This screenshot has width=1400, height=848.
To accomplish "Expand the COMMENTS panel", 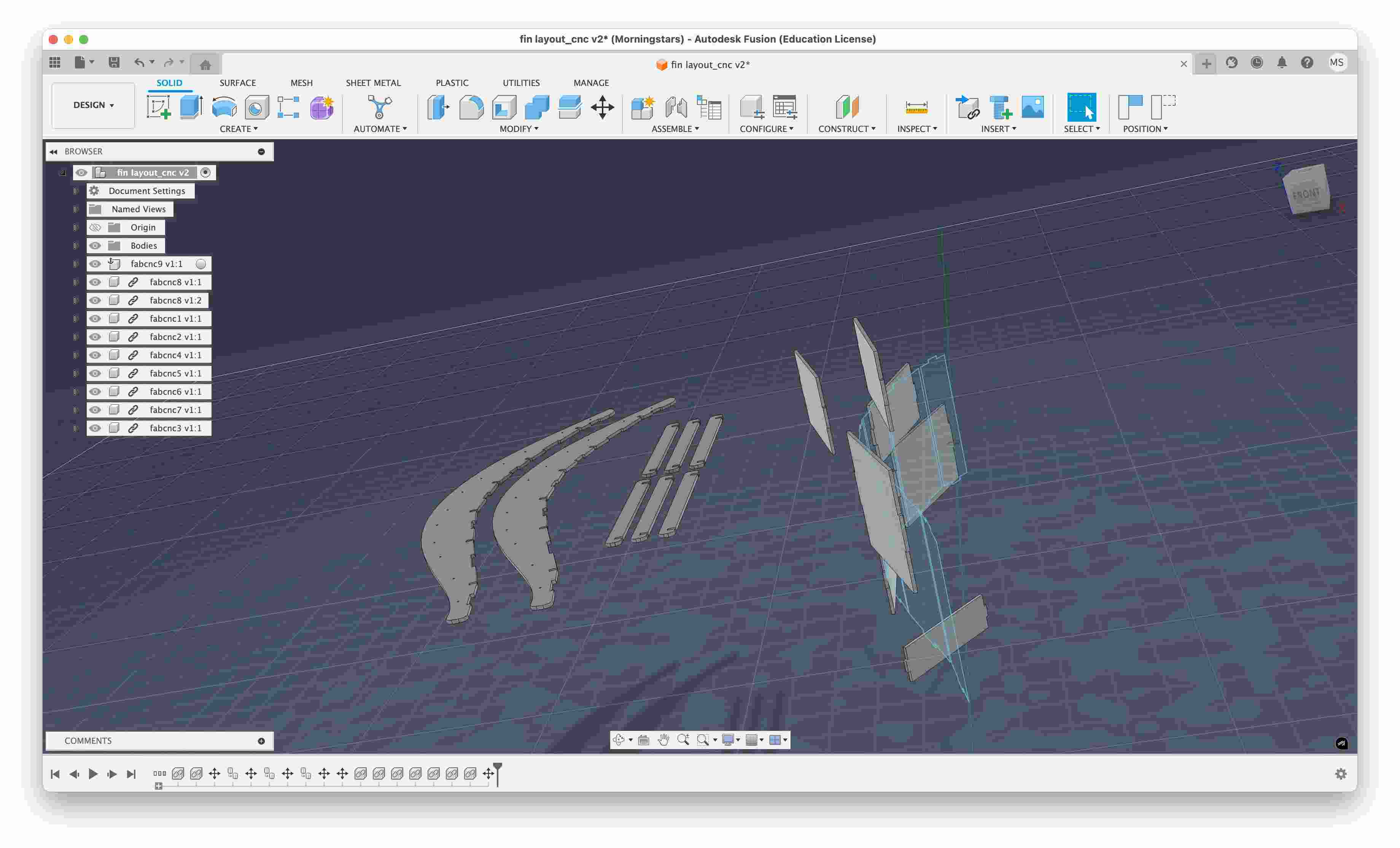I will click(x=261, y=741).
